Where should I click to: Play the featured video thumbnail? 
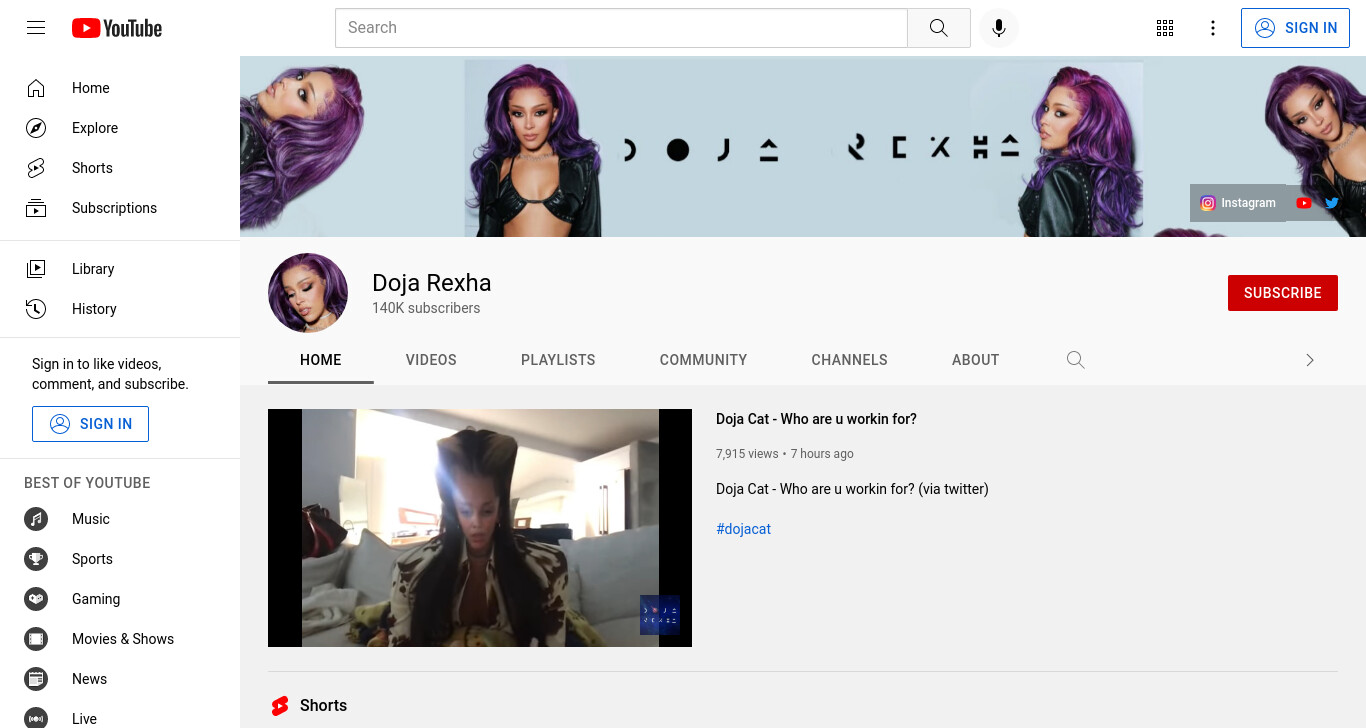coord(480,528)
